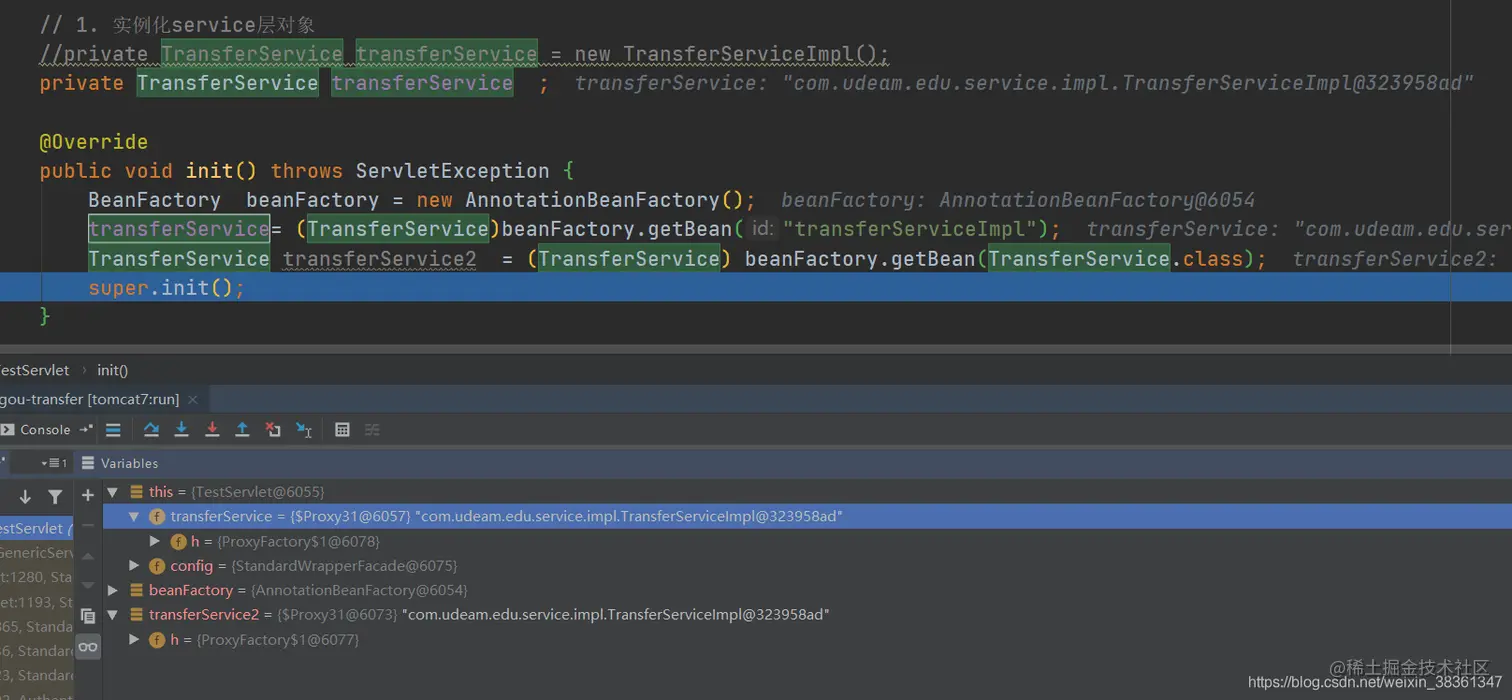Expand the config field node
1512x700 pixels.
click(134, 566)
